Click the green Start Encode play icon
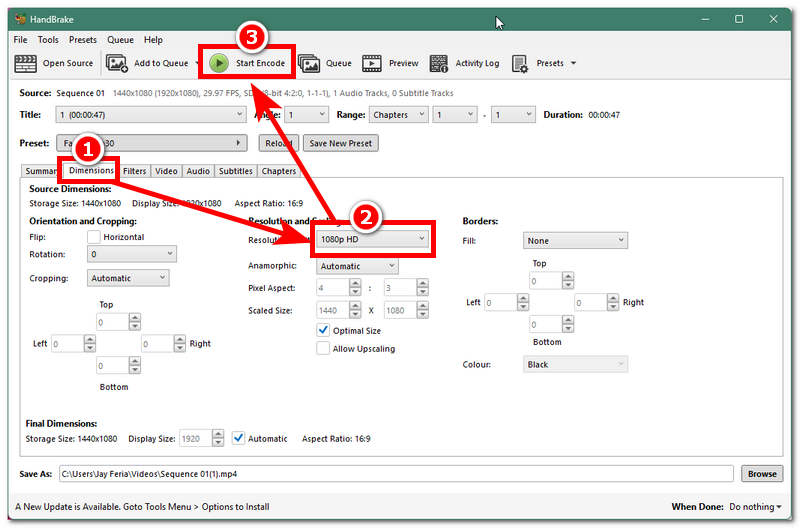The height and width of the screenshot is (528, 800). (x=219, y=63)
